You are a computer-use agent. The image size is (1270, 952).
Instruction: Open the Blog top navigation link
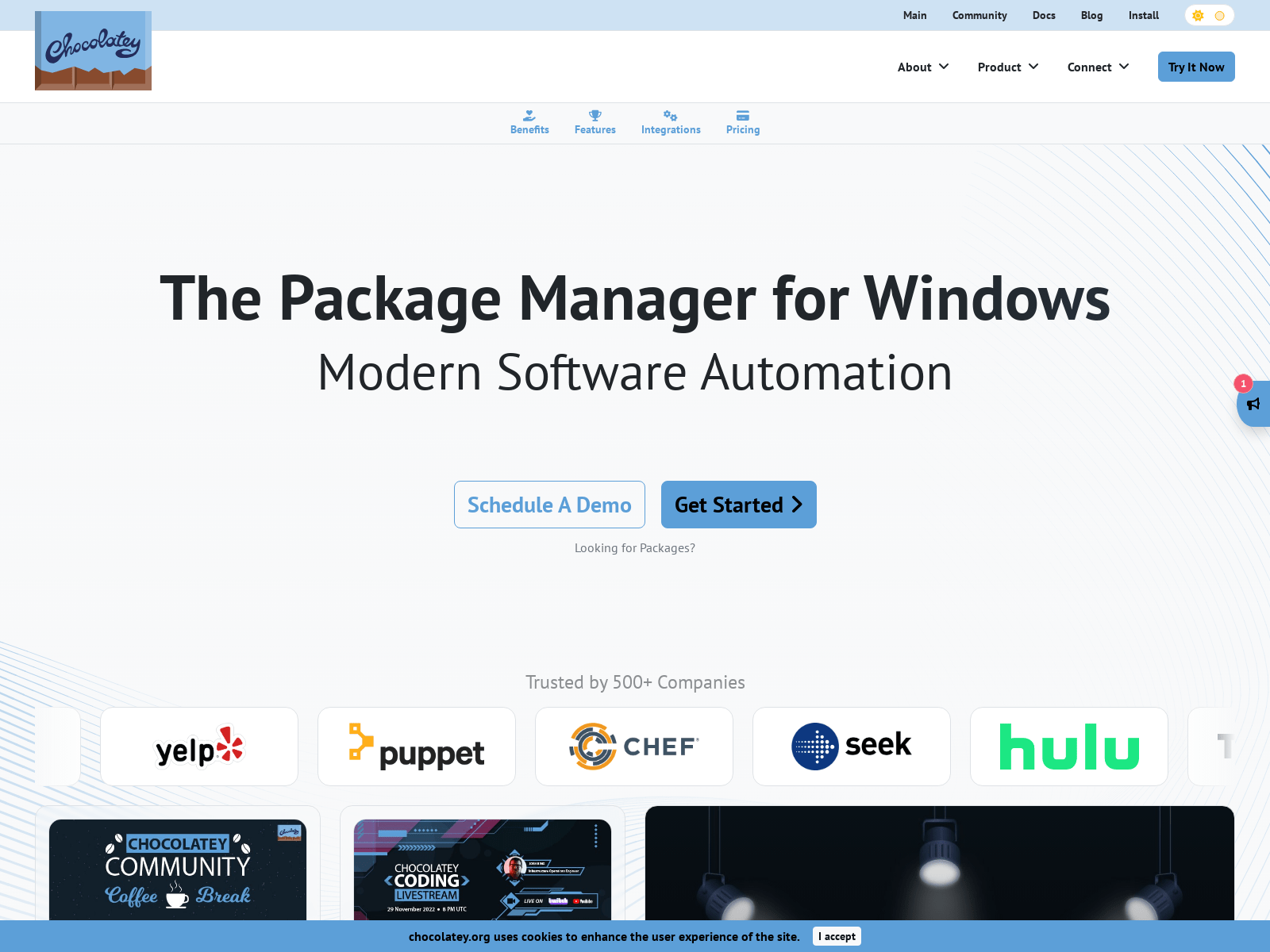pyautogui.click(x=1092, y=16)
